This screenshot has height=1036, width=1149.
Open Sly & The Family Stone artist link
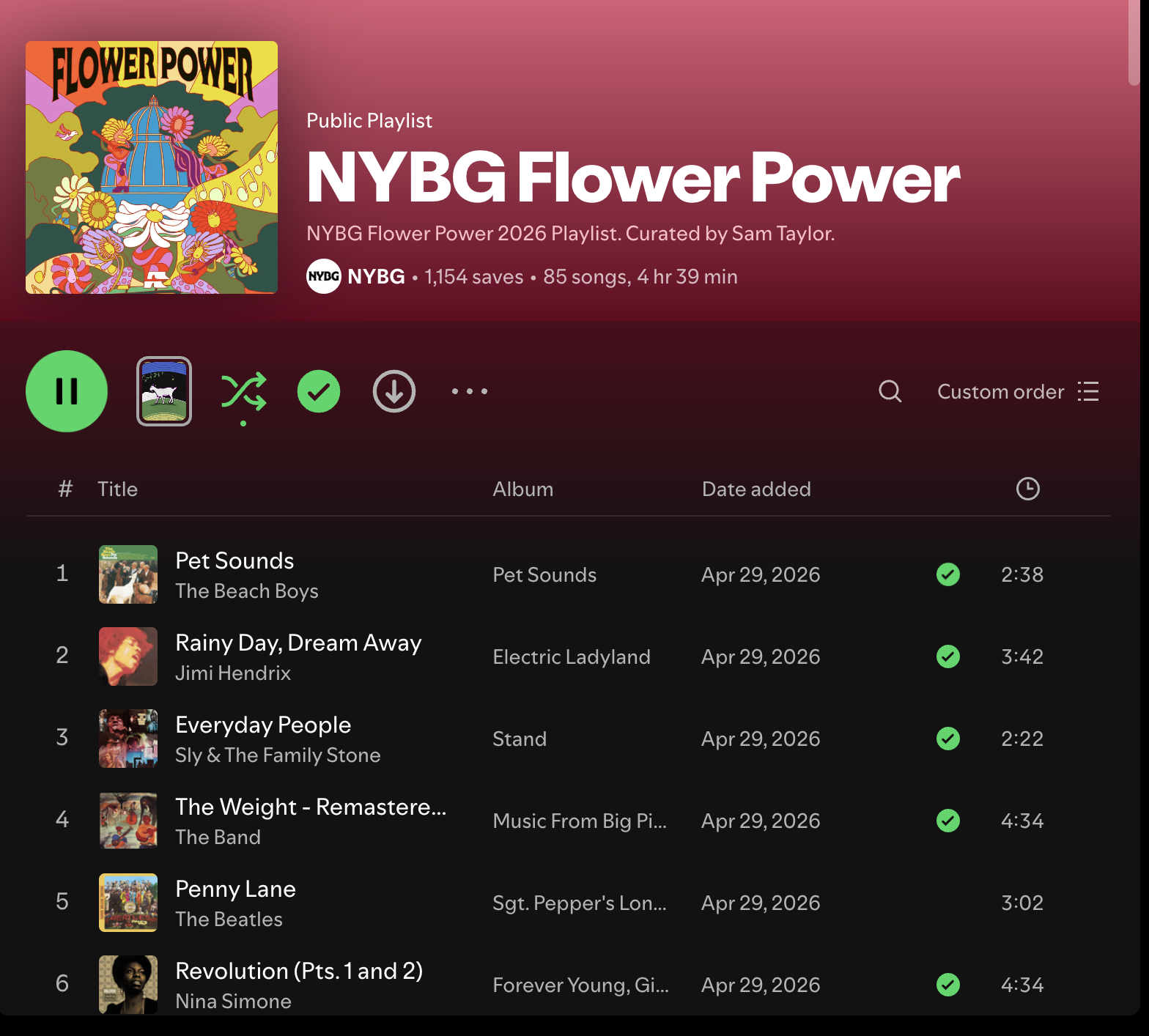point(278,755)
